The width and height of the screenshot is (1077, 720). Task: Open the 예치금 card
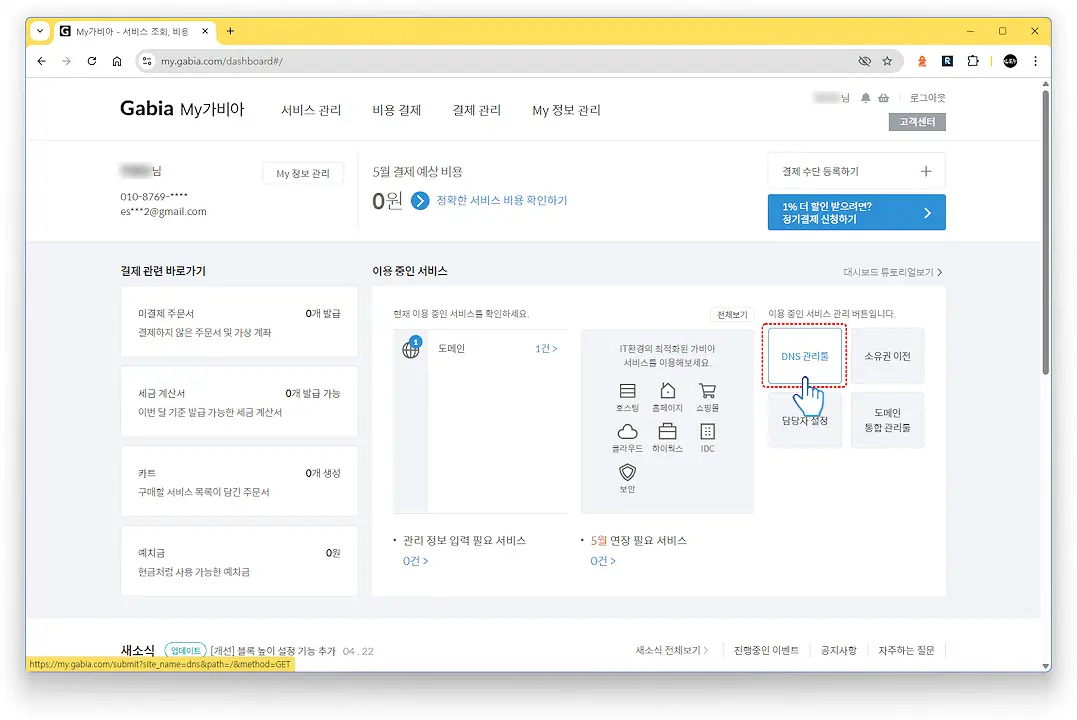(239, 561)
